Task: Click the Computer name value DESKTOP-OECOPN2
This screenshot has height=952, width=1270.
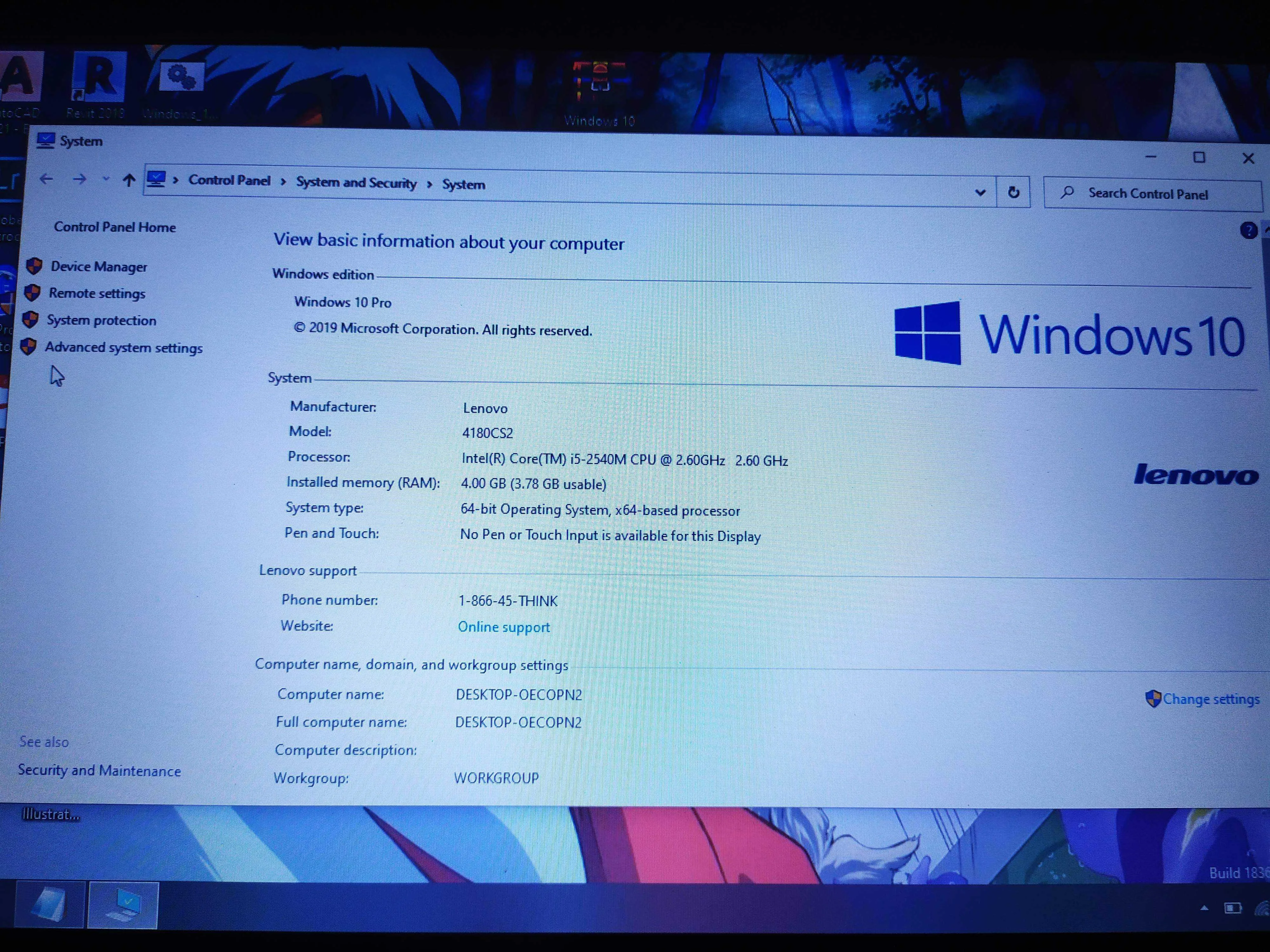Action: pos(519,694)
